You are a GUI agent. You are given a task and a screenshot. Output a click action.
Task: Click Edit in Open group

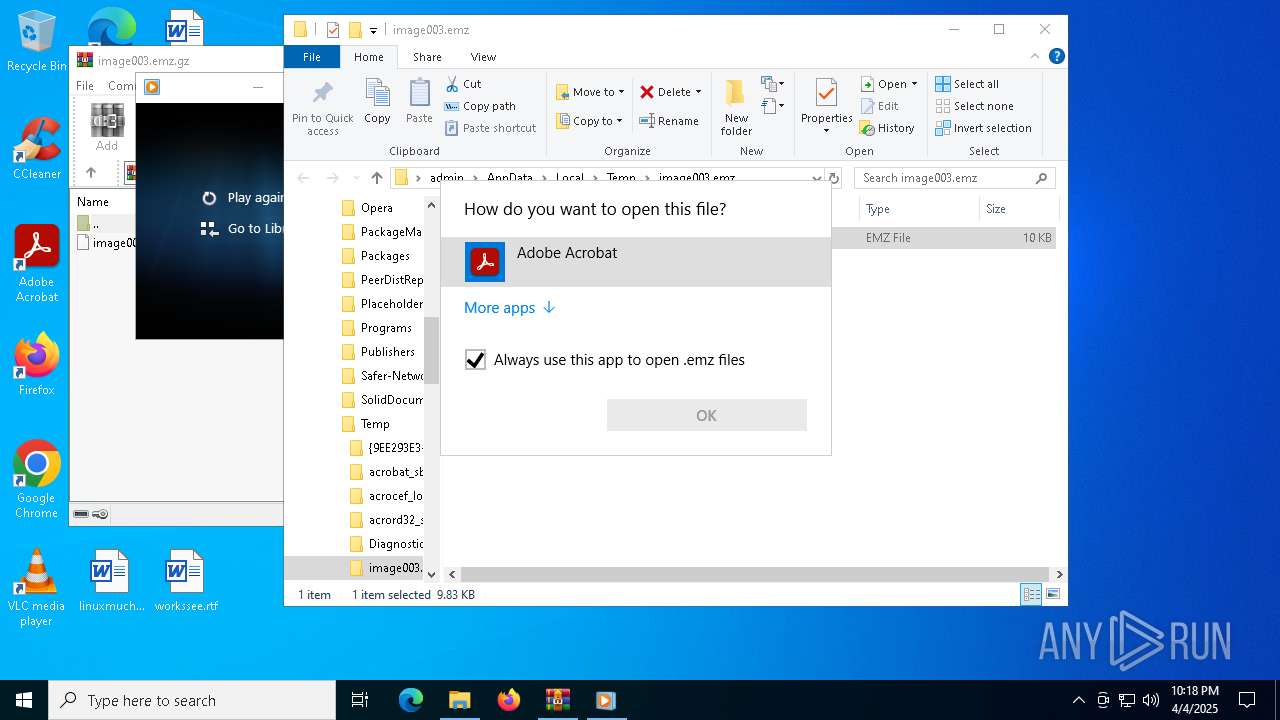[x=878, y=106]
